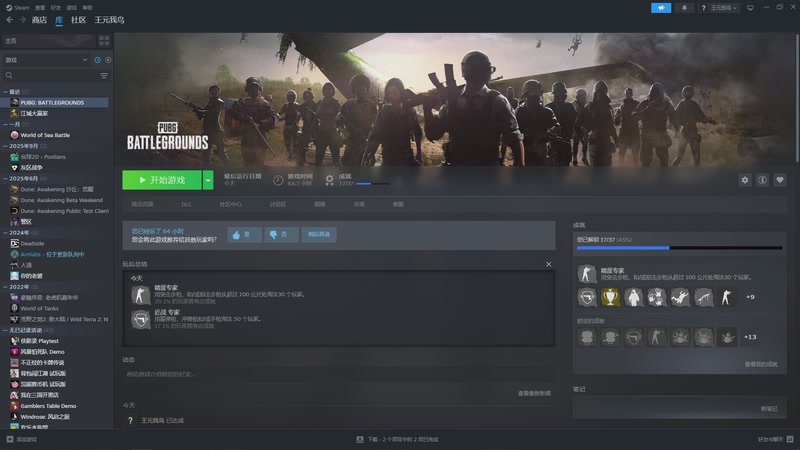
Task: Choose the review later button
Action: [x=319, y=235]
